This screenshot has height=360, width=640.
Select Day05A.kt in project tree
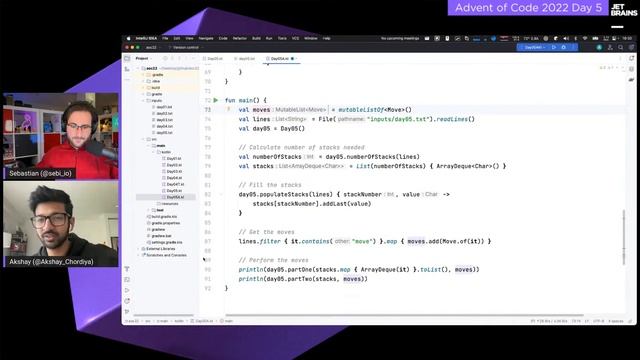(173, 197)
